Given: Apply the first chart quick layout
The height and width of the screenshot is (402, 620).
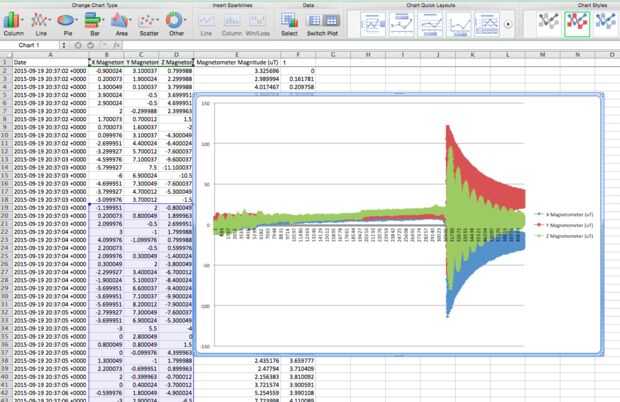Looking at the screenshot, I should [373, 24].
